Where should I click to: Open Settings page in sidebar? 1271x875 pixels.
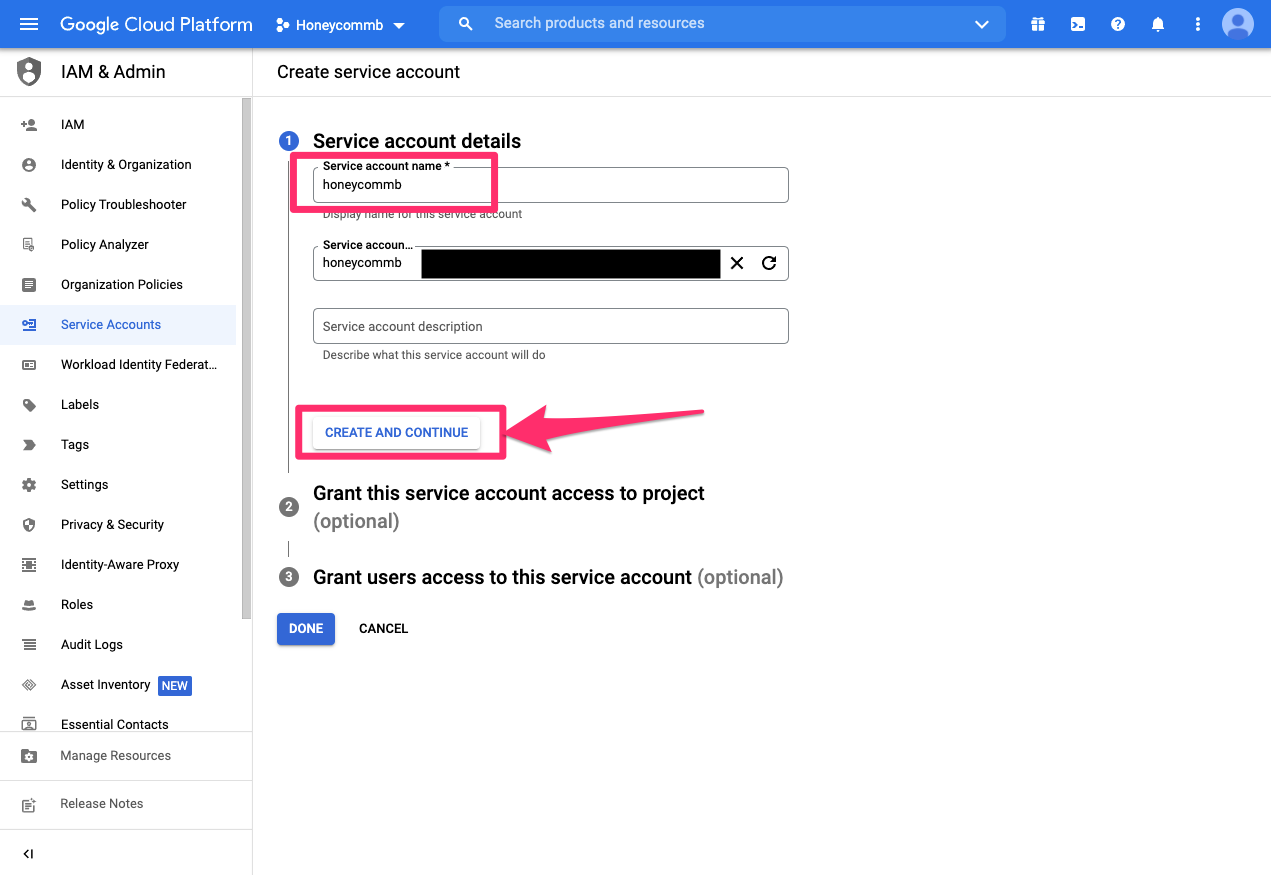click(85, 485)
